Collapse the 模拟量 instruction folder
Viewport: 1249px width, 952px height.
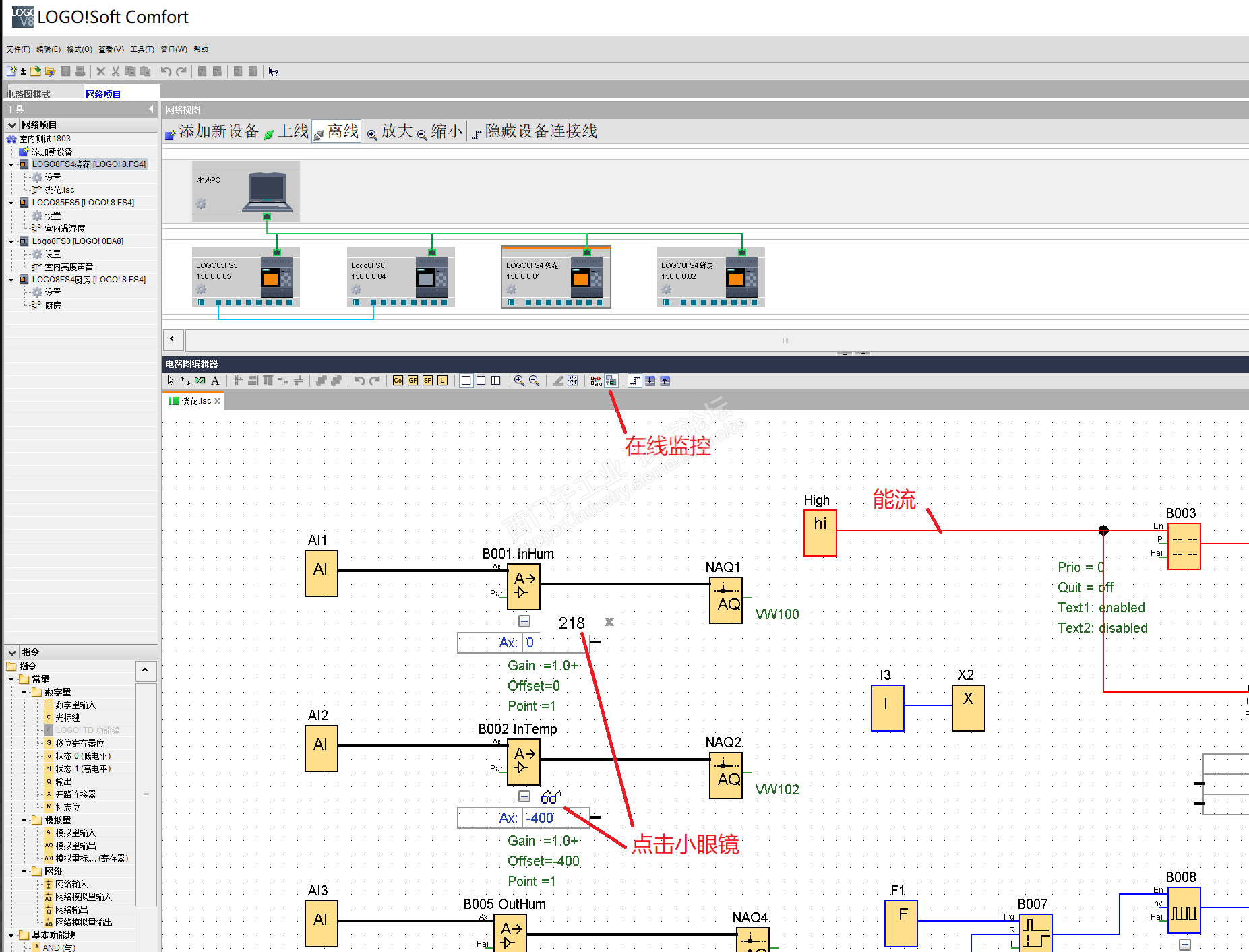[24, 820]
